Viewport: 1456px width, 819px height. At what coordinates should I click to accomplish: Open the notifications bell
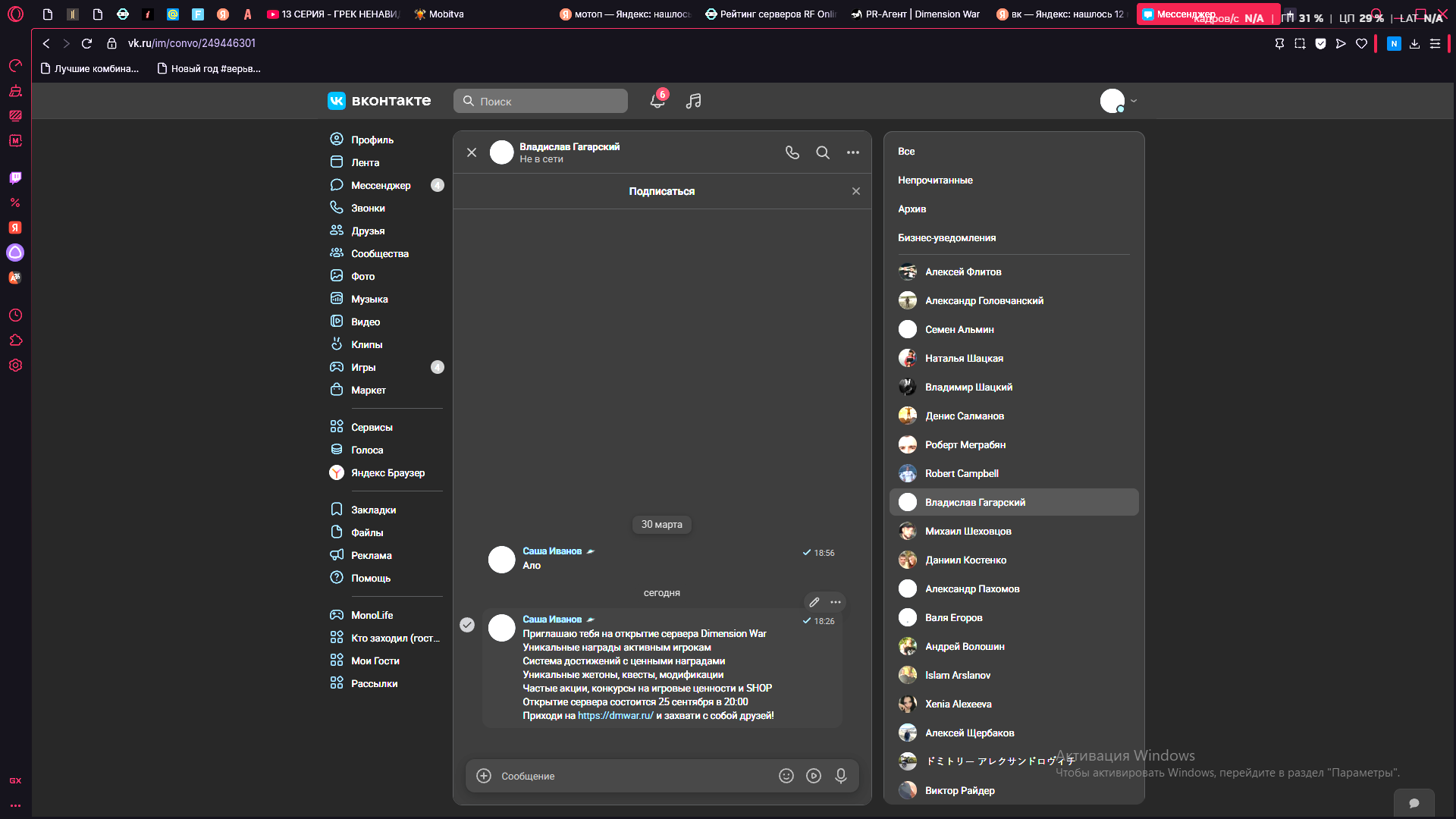(657, 101)
